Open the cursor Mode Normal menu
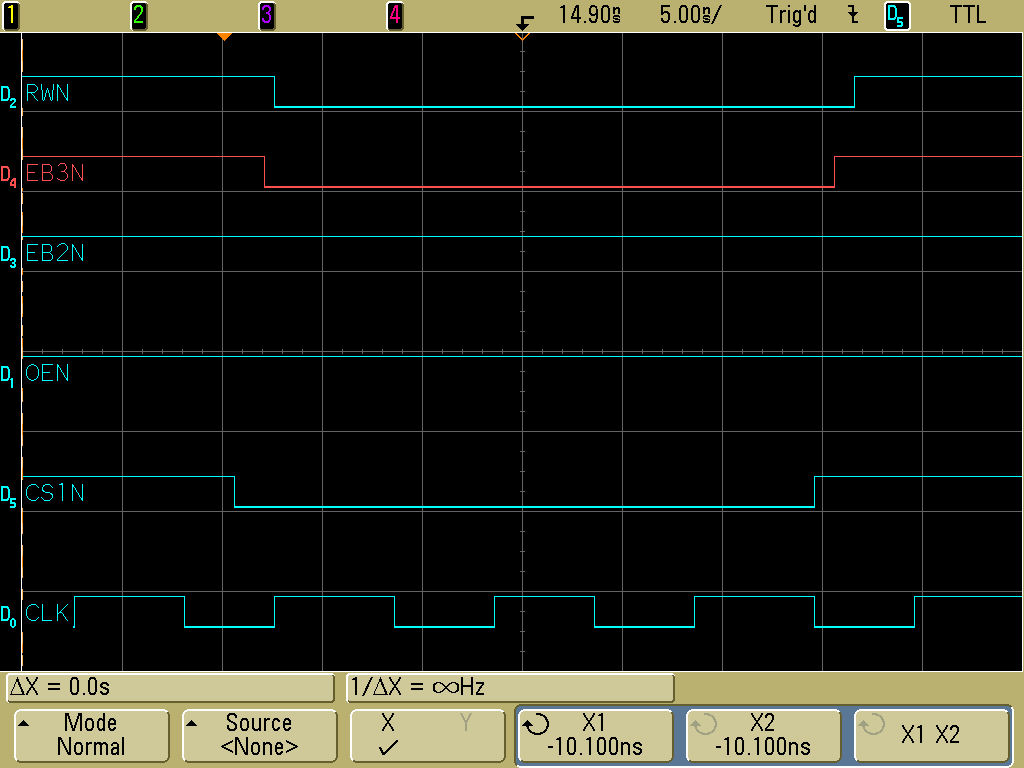 click(90, 735)
